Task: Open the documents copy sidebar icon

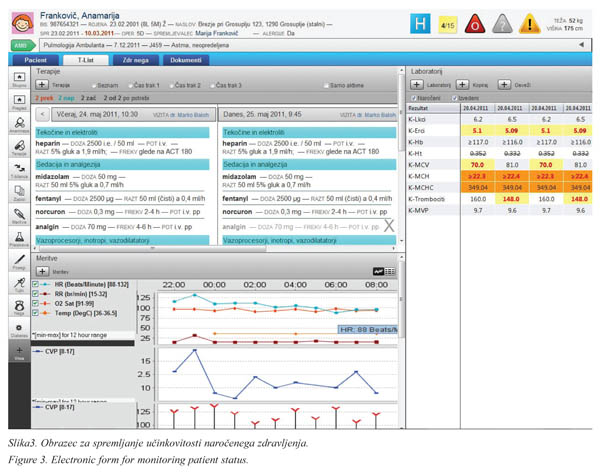Action: tap(19, 193)
